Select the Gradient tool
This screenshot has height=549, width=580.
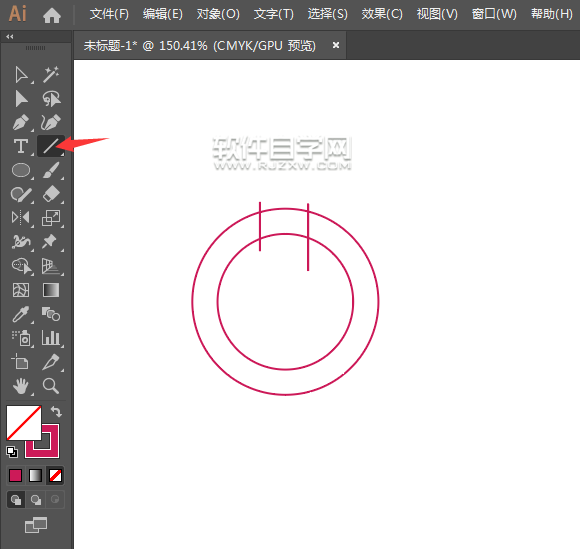51,290
